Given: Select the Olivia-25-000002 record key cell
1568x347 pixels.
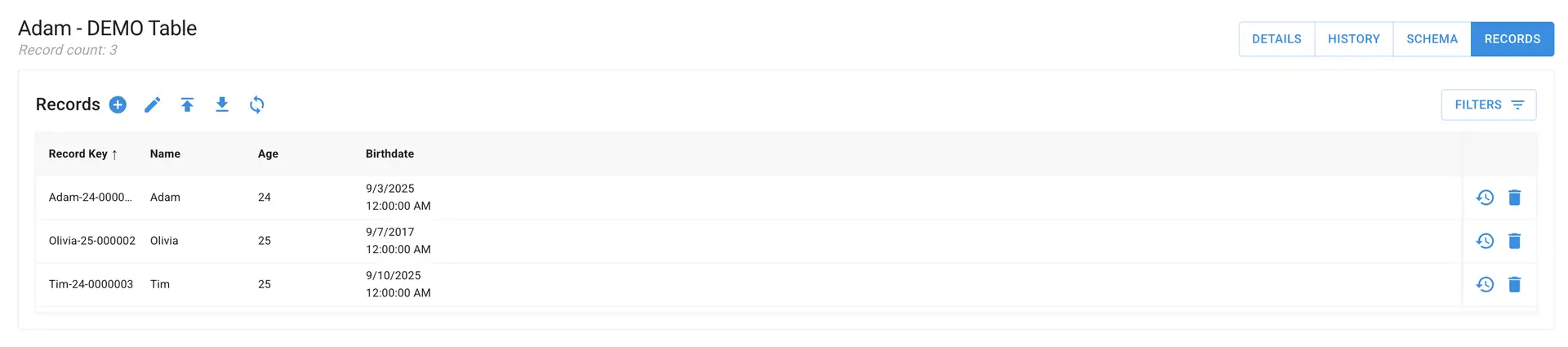Looking at the screenshot, I should (x=92, y=241).
